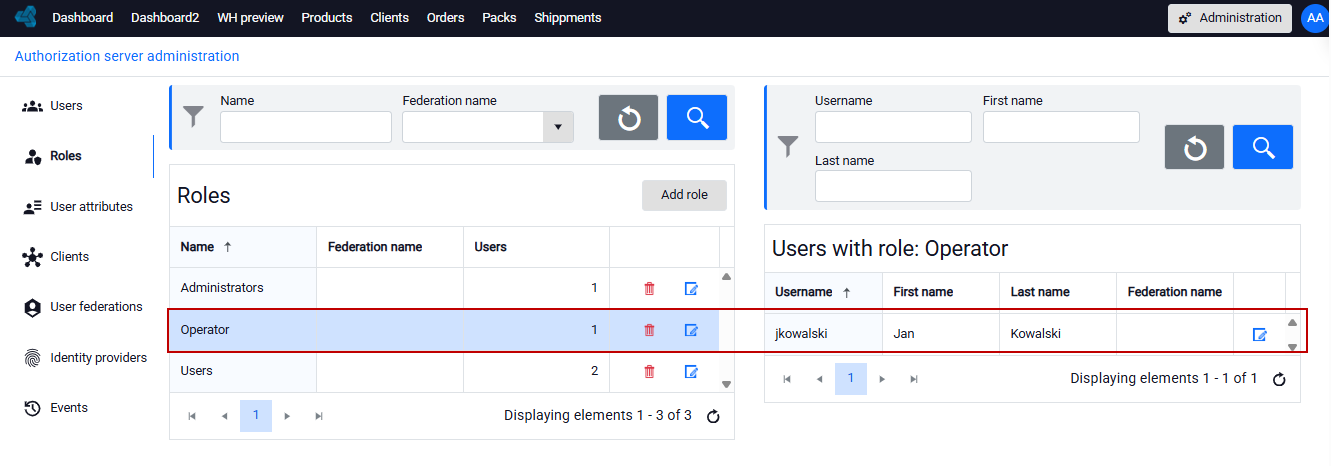The width and height of the screenshot is (1331, 466).
Task: Delete the Administrators role
Action: [x=649, y=288]
